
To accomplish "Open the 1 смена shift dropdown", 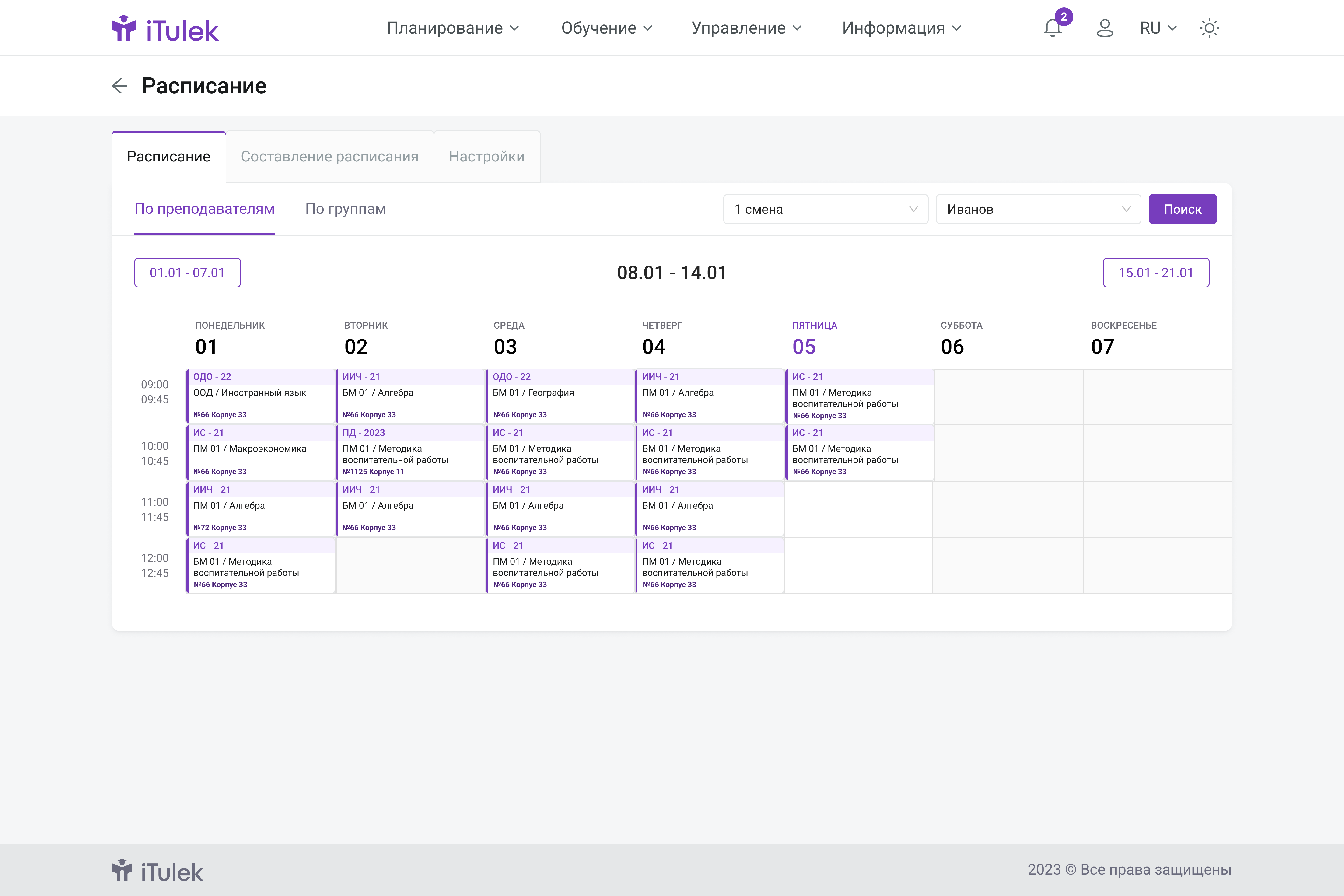I will point(826,209).
